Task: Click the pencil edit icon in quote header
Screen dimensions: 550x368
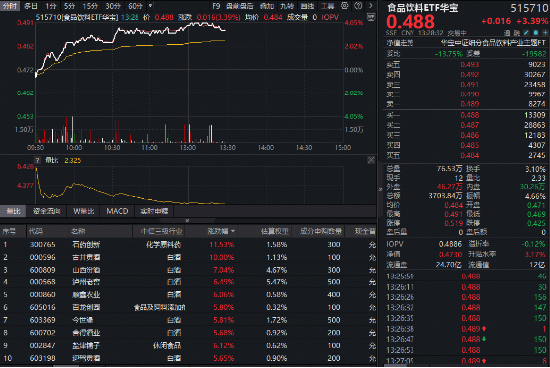Action: pyautogui.click(x=526, y=33)
